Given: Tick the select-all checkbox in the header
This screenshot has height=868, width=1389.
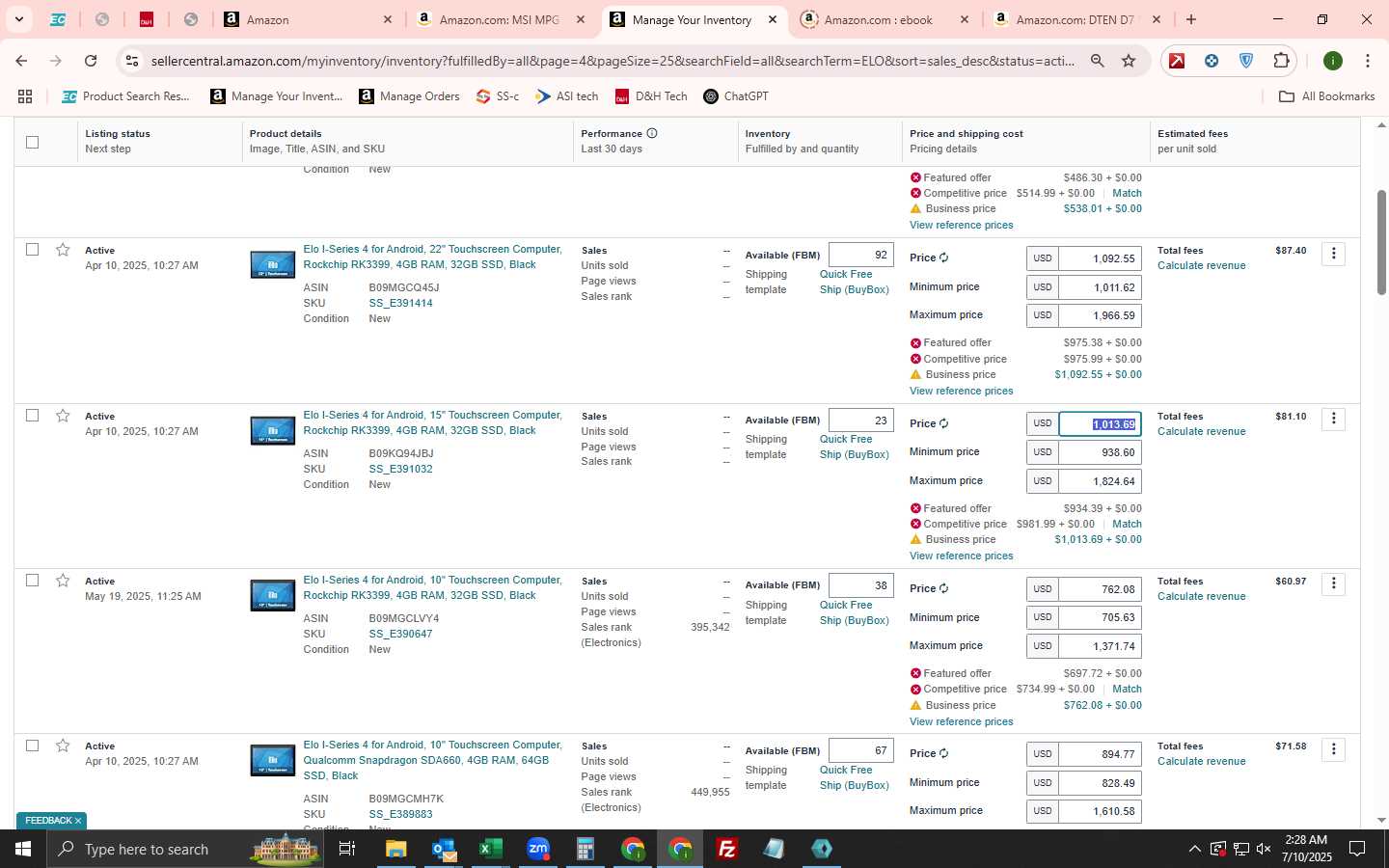Looking at the screenshot, I should 32,142.
